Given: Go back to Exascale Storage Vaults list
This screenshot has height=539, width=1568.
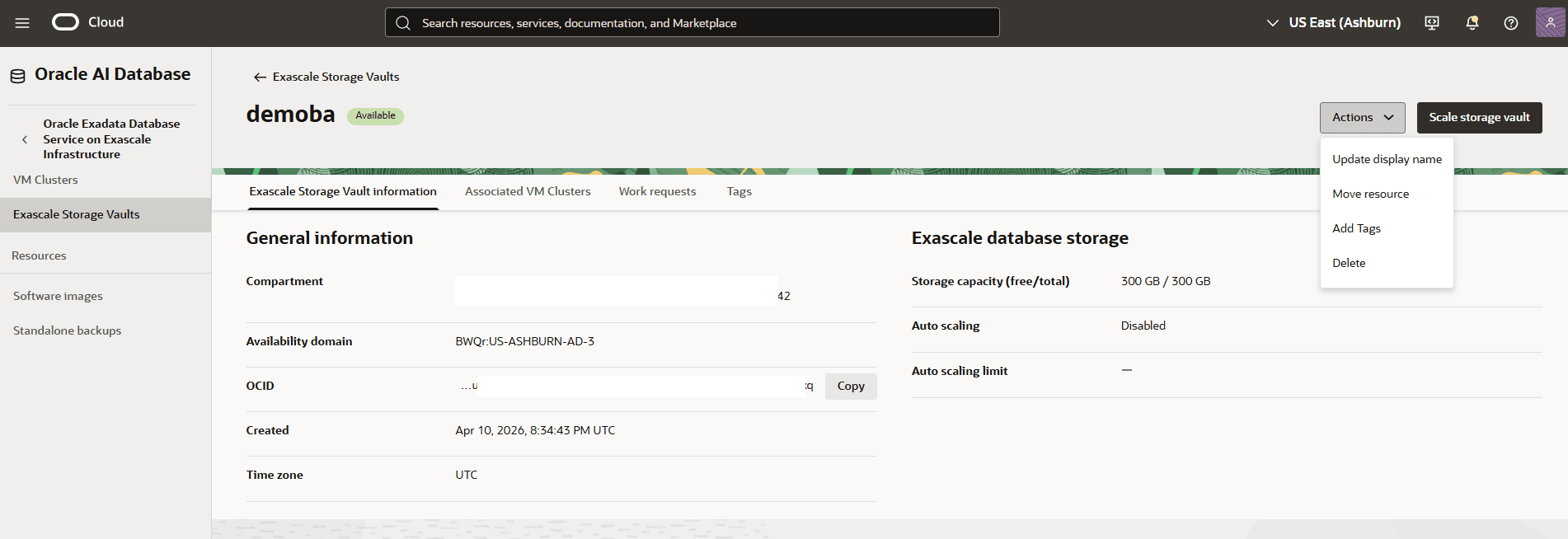Looking at the screenshot, I should click(336, 77).
